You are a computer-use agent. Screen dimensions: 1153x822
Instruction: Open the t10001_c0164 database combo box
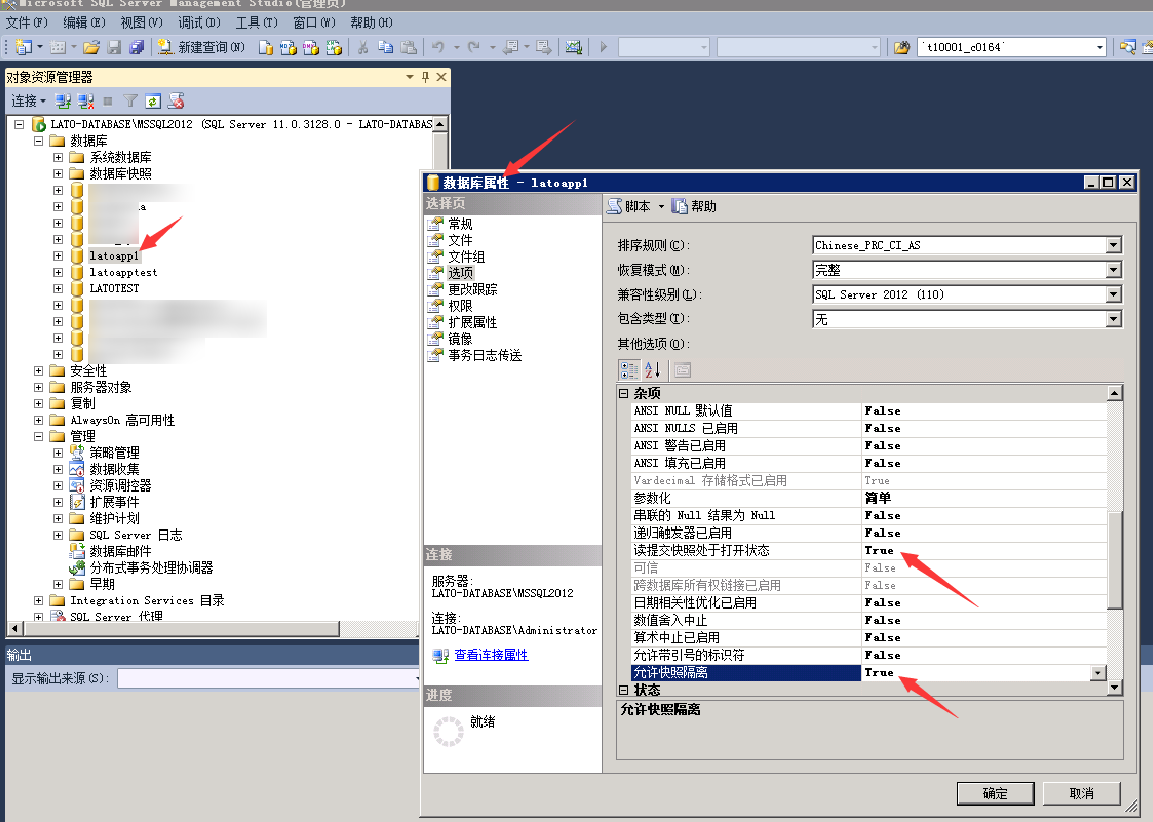point(1013,47)
